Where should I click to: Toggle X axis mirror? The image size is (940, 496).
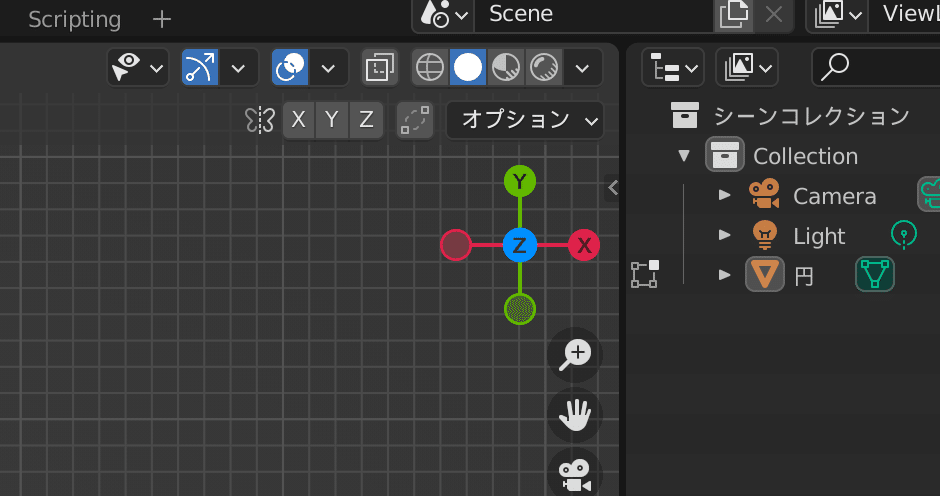(x=299, y=120)
